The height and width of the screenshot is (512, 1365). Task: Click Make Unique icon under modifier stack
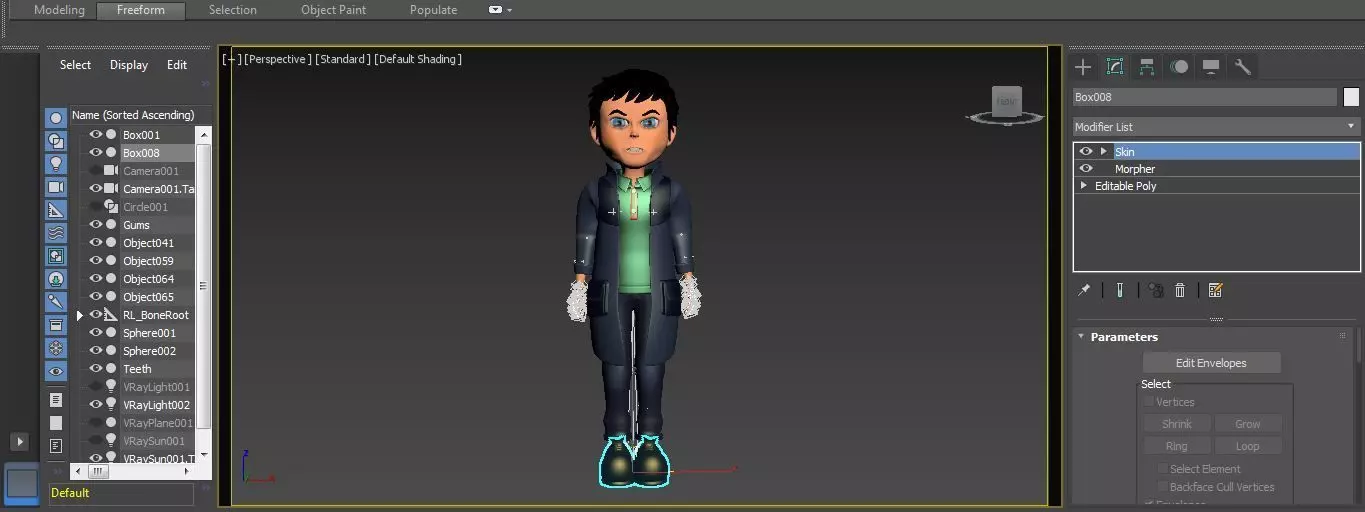pyautogui.click(x=1156, y=290)
